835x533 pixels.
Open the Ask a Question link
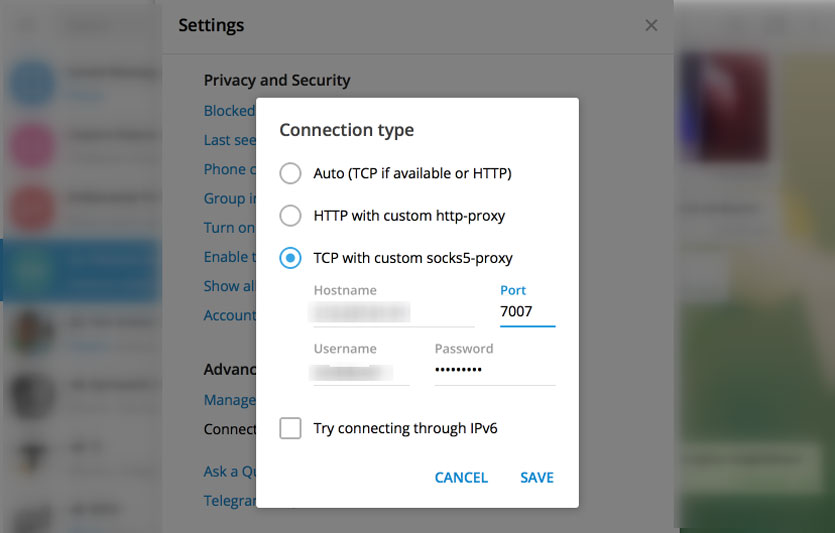point(230,472)
